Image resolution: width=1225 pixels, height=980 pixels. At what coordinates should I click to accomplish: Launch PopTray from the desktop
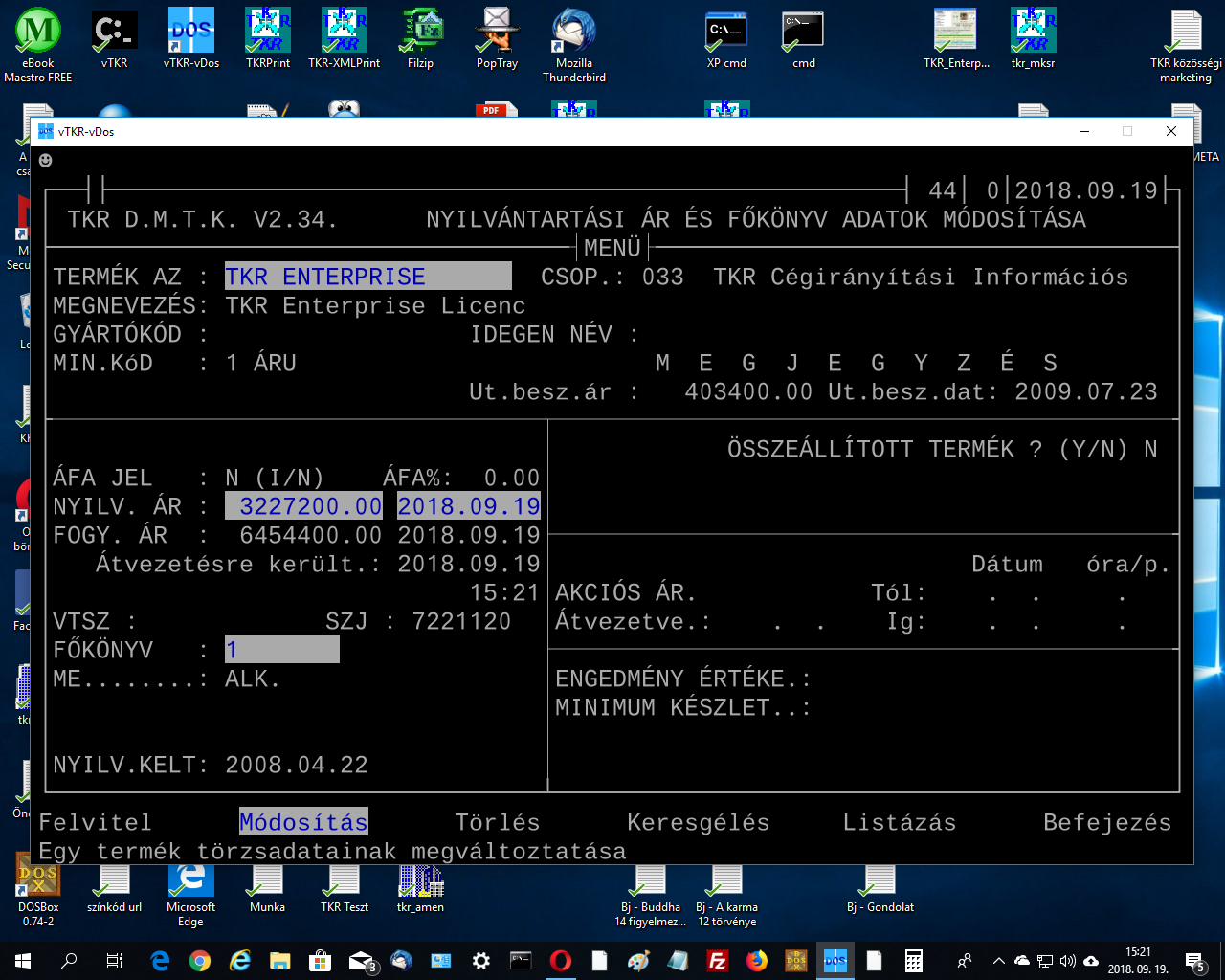point(498,38)
